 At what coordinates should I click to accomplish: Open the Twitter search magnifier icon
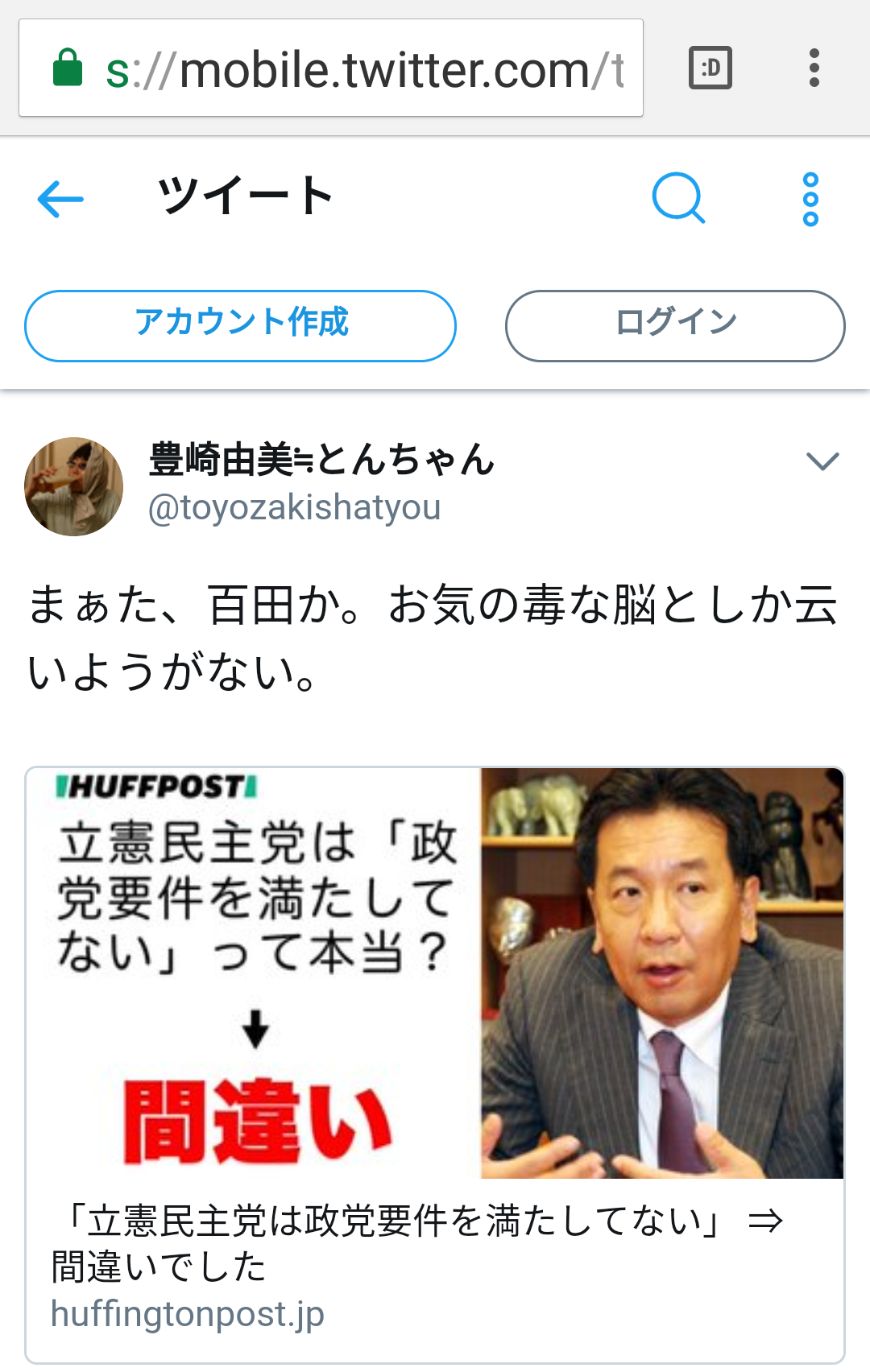click(678, 198)
